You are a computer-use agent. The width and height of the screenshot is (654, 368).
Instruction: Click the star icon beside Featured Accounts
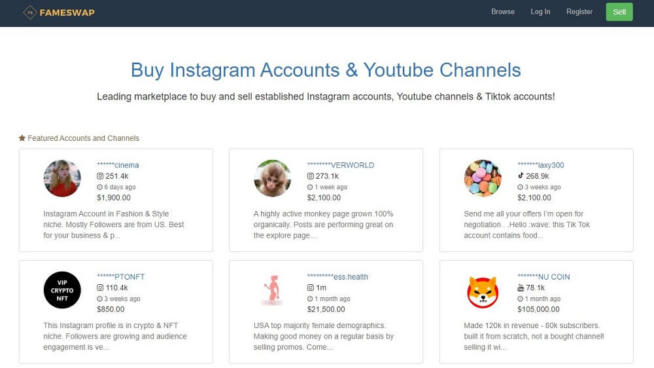point(22,138)
